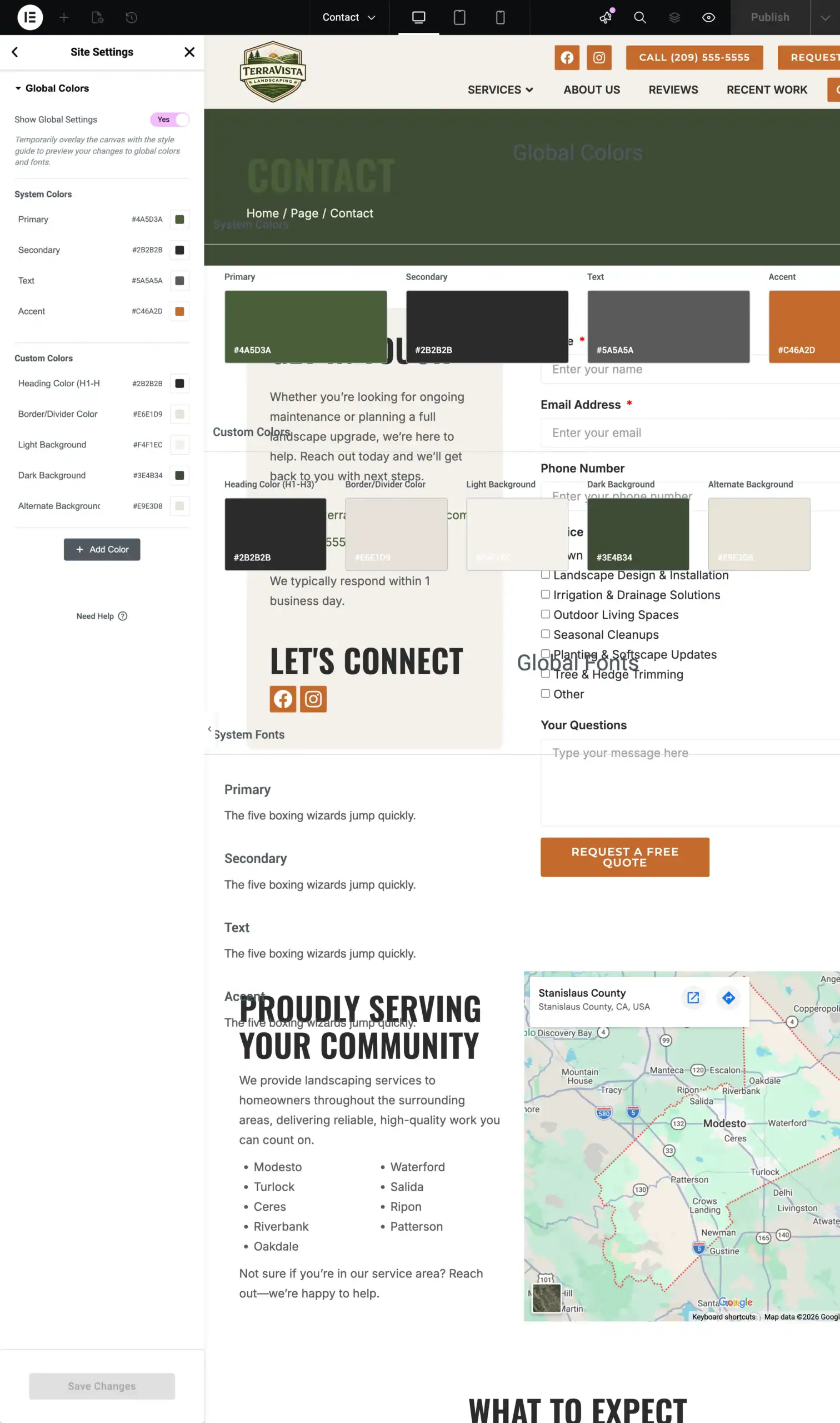Click the Add Element plus icon

[x=64, y=18]
